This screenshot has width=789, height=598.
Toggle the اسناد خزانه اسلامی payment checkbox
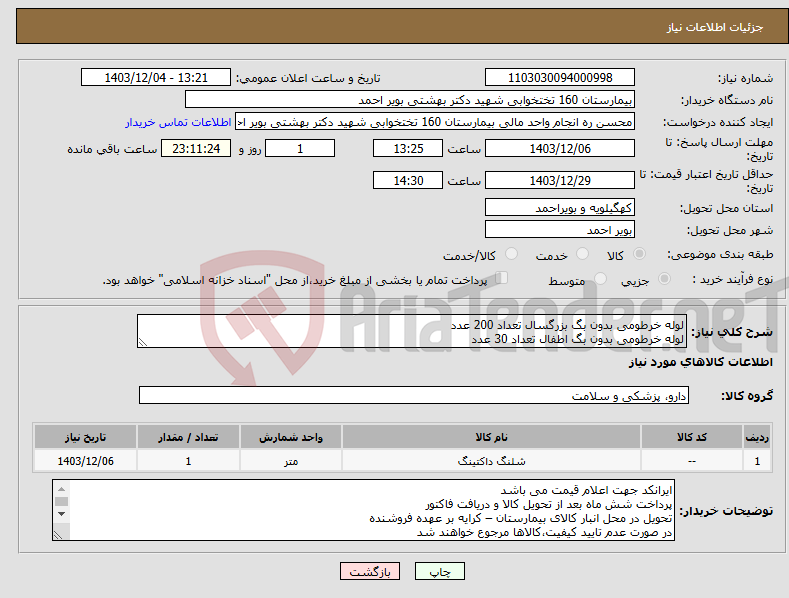tap(502, 277)
